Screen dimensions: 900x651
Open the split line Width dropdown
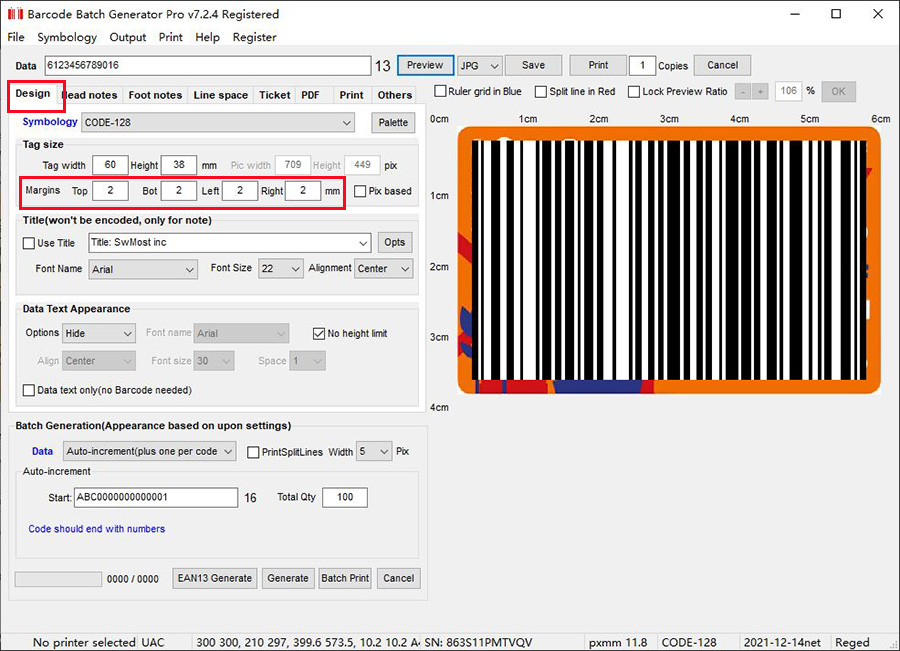click(x=374, y=452)
